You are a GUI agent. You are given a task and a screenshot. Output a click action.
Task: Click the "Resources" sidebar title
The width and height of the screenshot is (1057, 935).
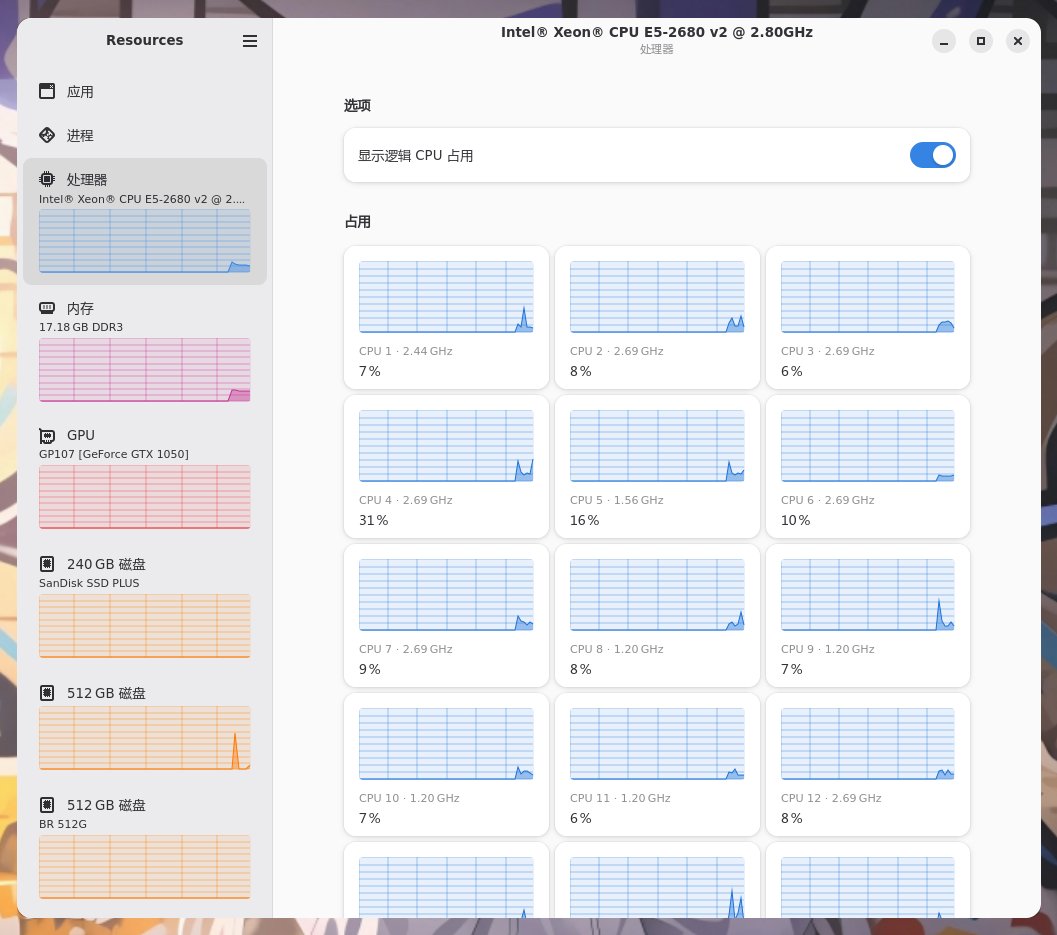(x=144, y=40)
